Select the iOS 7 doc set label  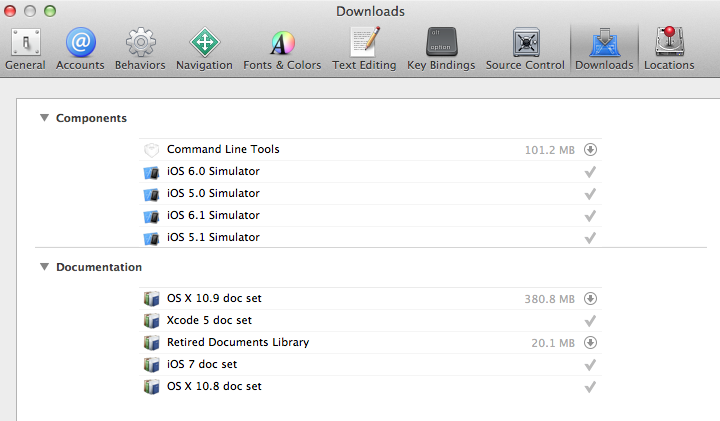(x=202, y=365)
